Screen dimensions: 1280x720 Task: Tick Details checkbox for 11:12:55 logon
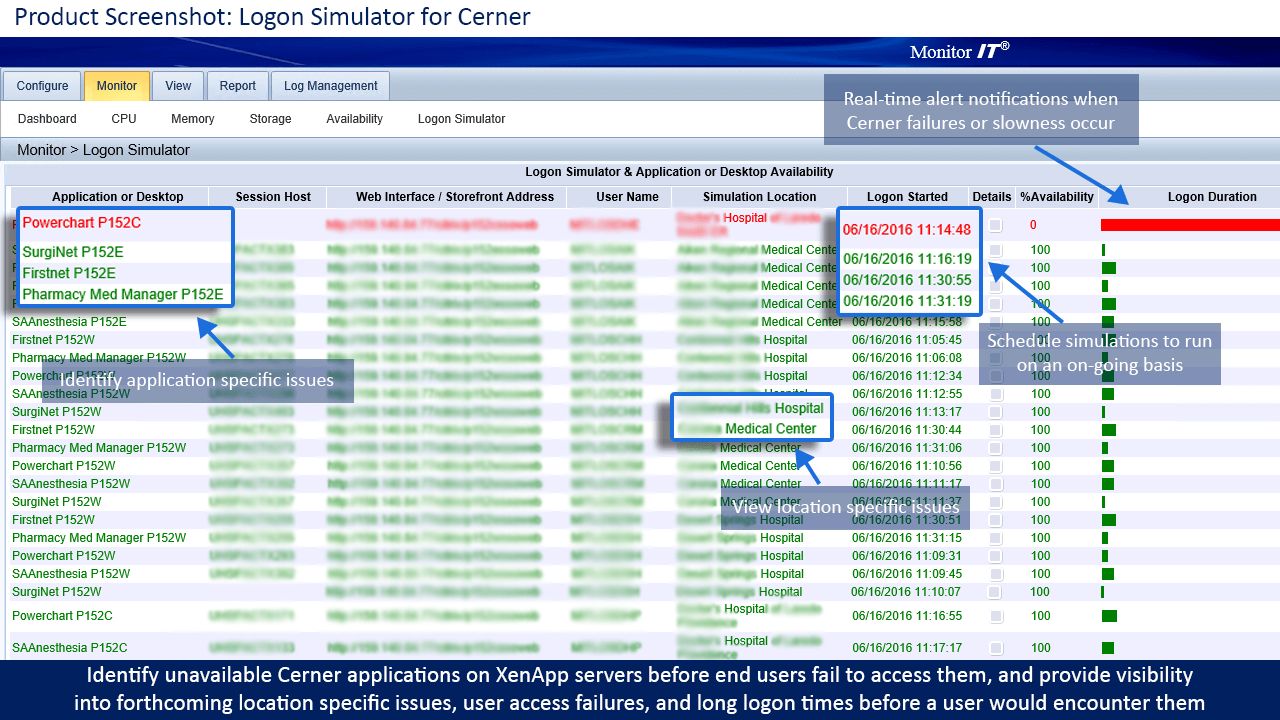pos(995,394)
